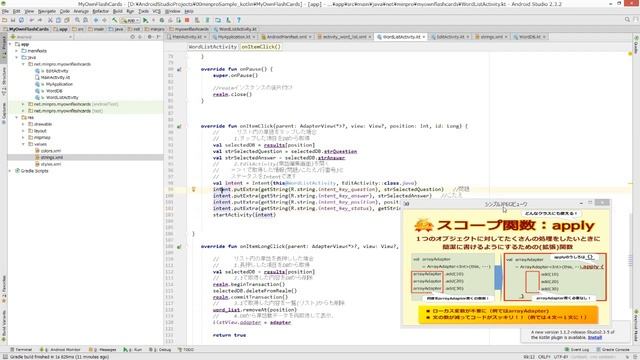640x360 pixels.
Task: Expand the Gradle Scripts node
Action: pos(10,171)
